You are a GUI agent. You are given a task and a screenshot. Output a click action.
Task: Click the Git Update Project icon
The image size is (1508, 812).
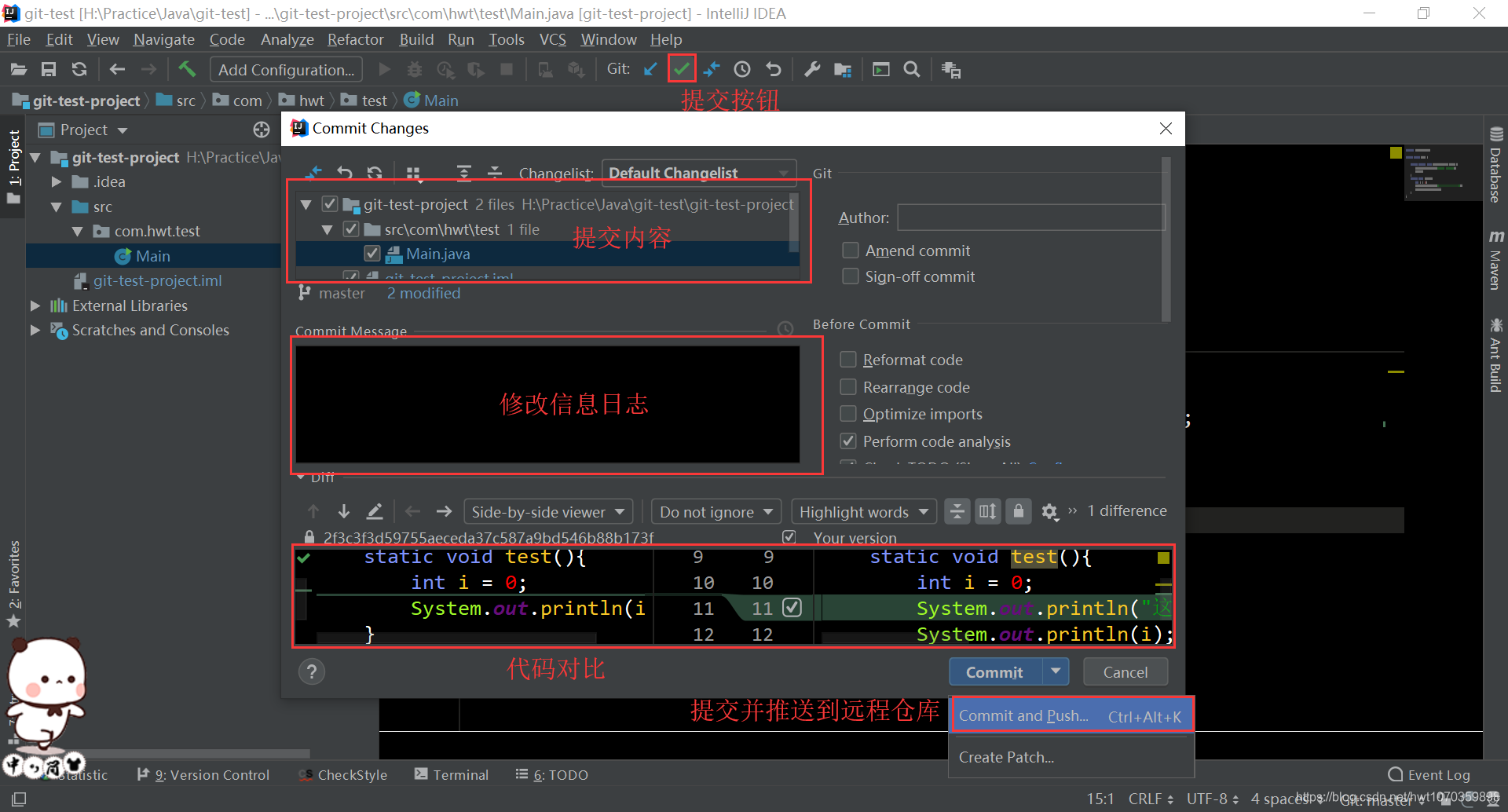tap(650, 69)
